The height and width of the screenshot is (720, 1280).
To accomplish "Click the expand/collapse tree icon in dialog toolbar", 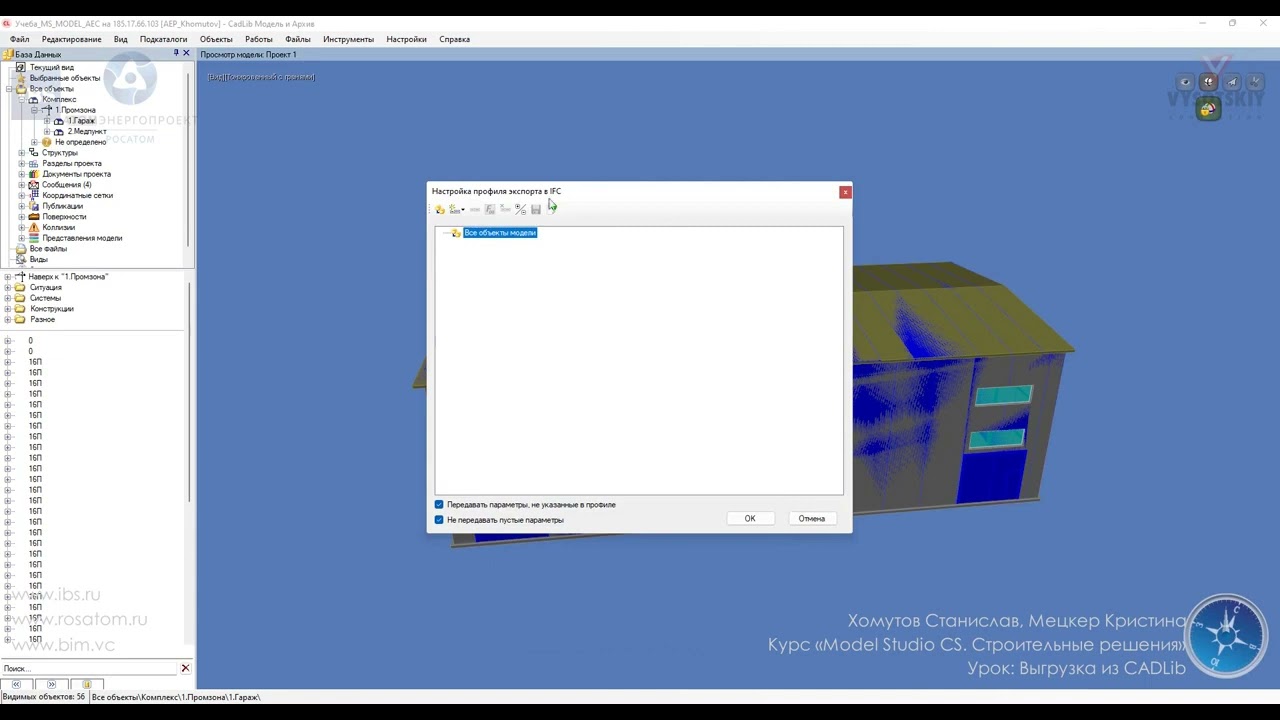I will click(x=520, y=209).
